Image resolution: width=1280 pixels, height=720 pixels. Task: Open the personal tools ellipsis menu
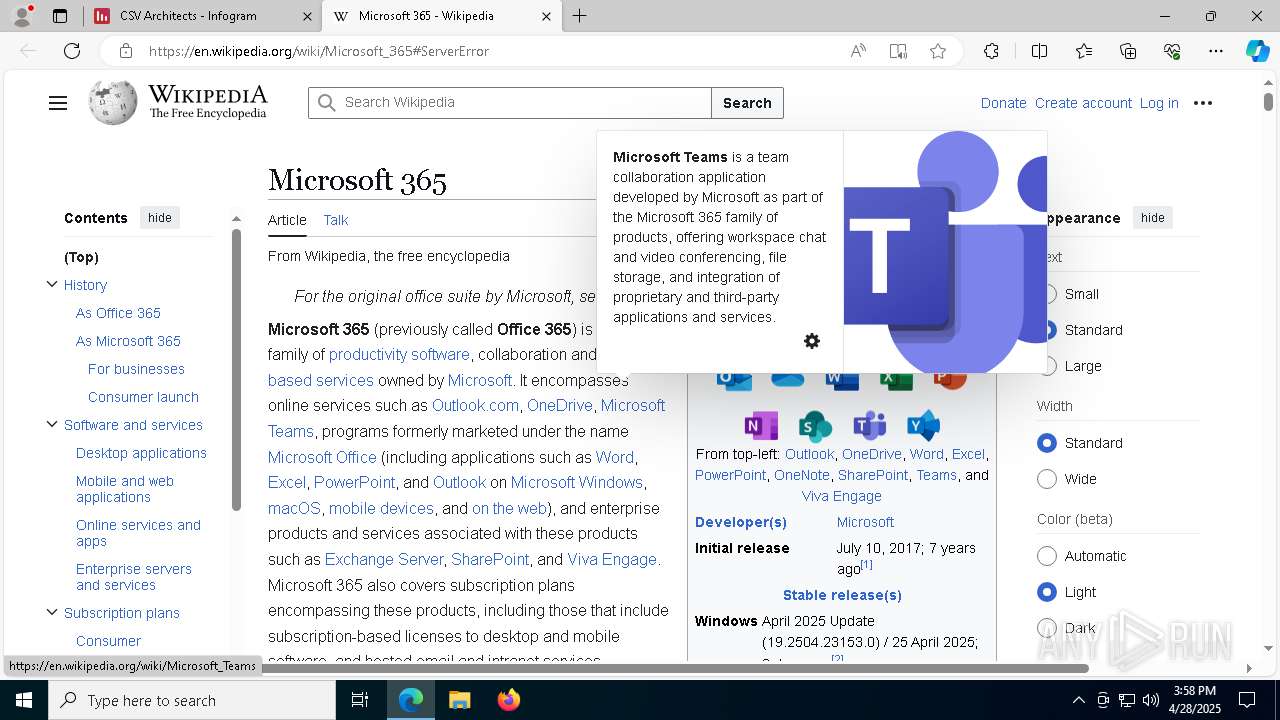pyautogui.click(x=1203, y=103)
